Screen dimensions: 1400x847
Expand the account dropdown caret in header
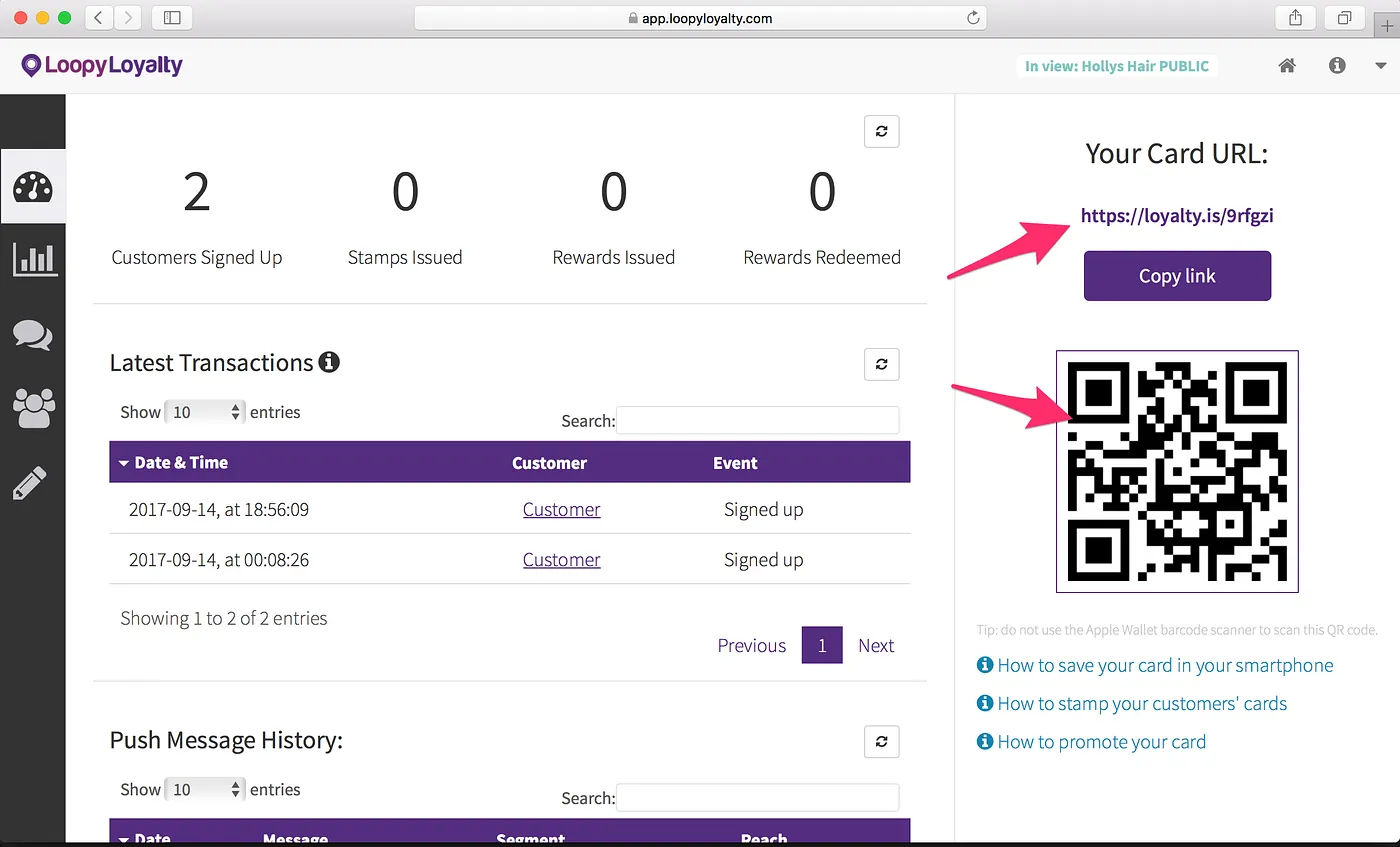click(1381, 66)
